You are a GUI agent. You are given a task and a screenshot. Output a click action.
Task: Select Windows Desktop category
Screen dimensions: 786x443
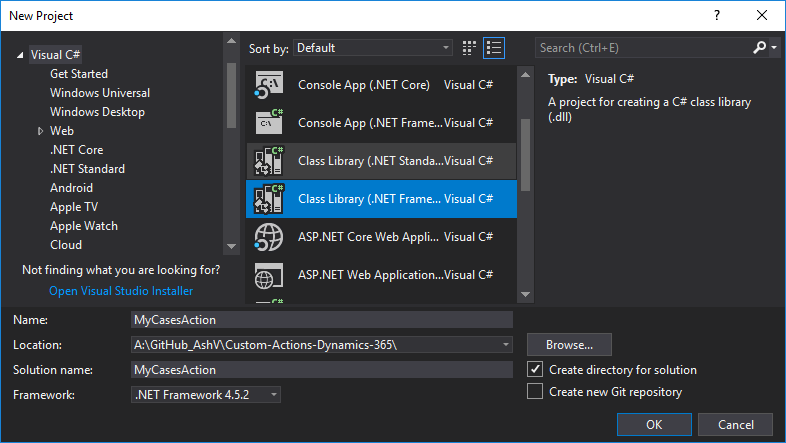click(97, 112)
